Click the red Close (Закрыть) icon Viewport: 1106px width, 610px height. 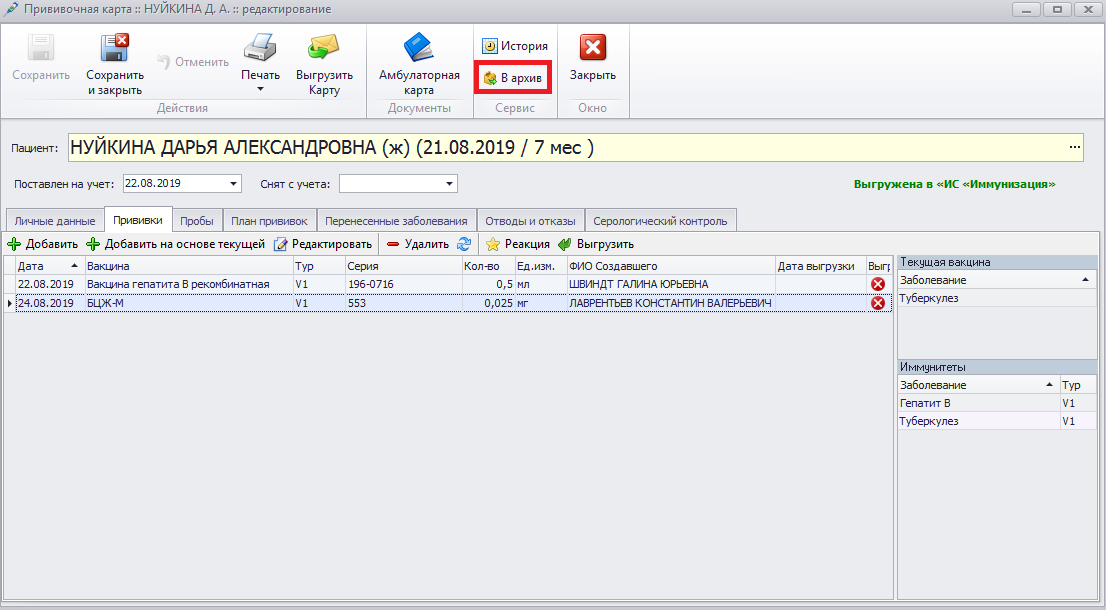(x=593, y=49)
